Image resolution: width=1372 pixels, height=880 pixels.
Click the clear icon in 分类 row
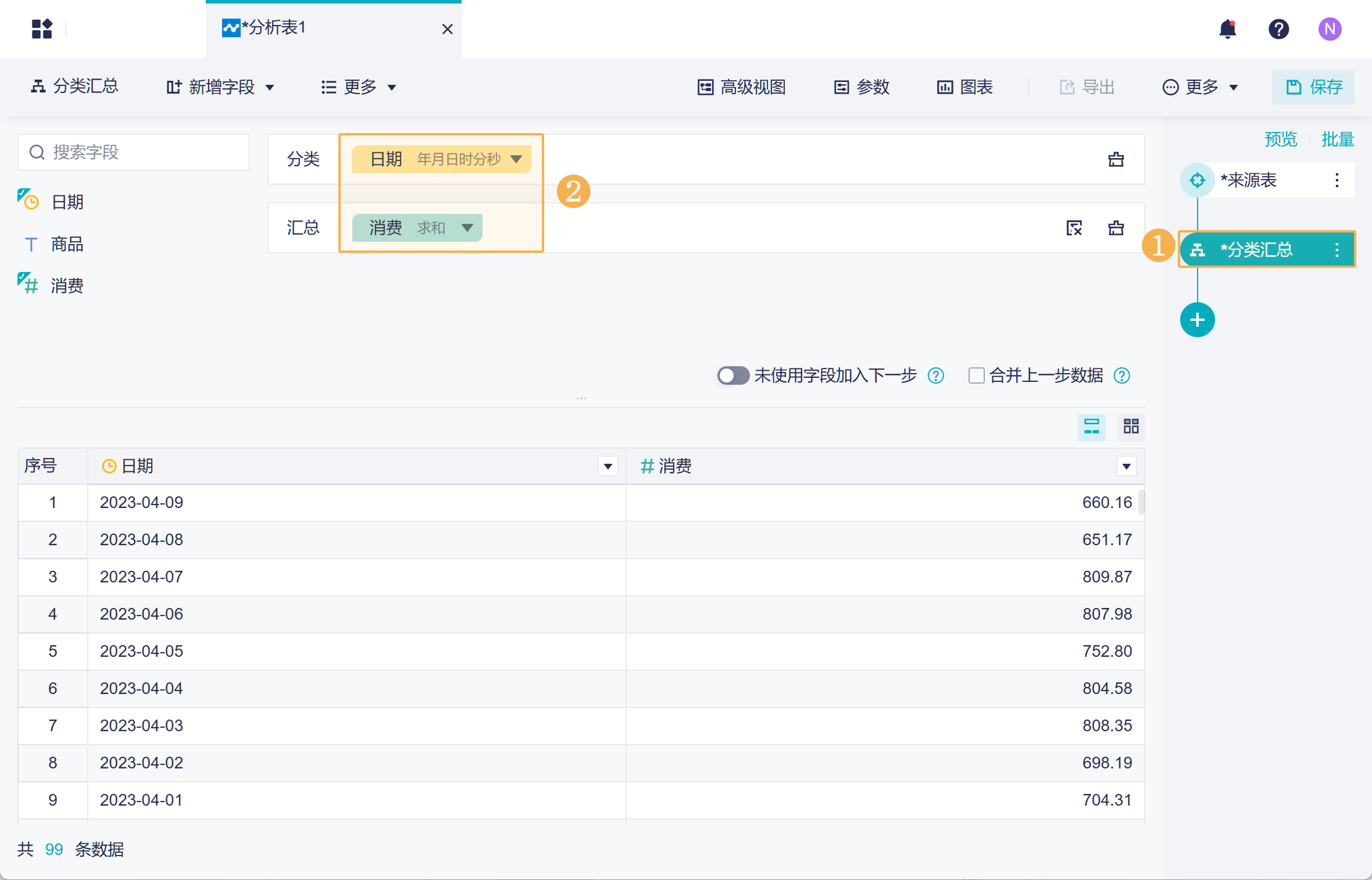click(x=1116, y=159)
